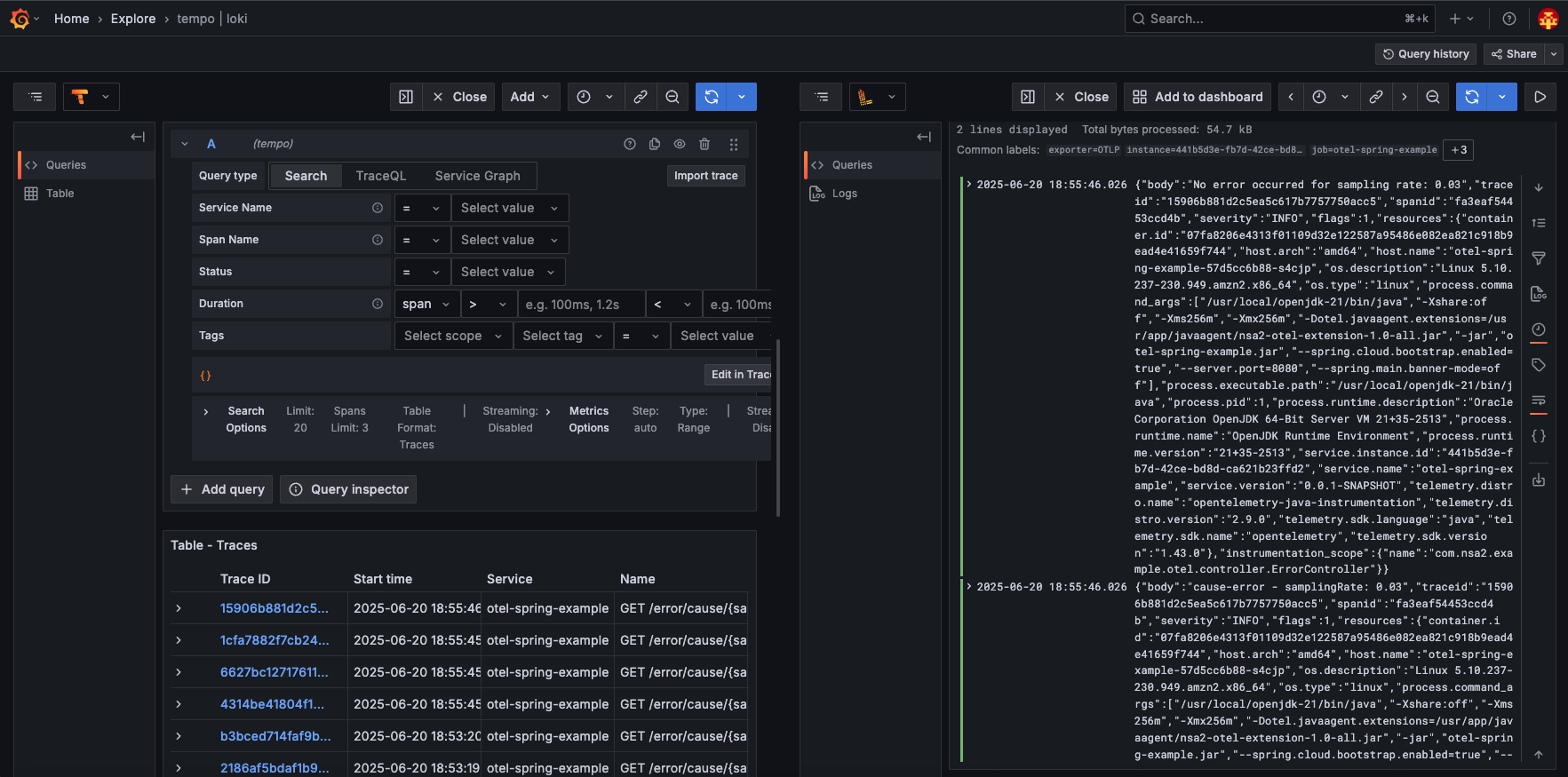The width and height of the screenshot is (1568, 777).
Task: Show help for query A
Action: click(630, 144)
